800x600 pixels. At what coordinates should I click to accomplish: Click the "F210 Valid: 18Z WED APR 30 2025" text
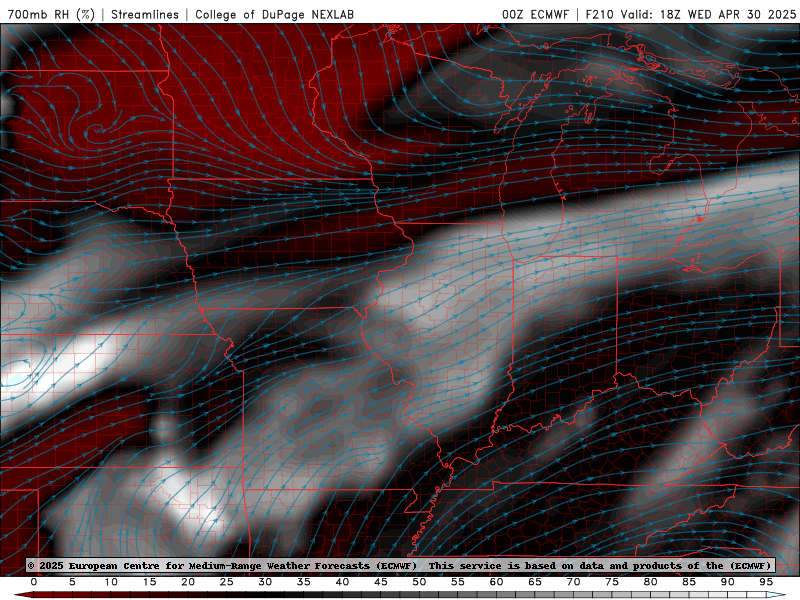point(691,14)
